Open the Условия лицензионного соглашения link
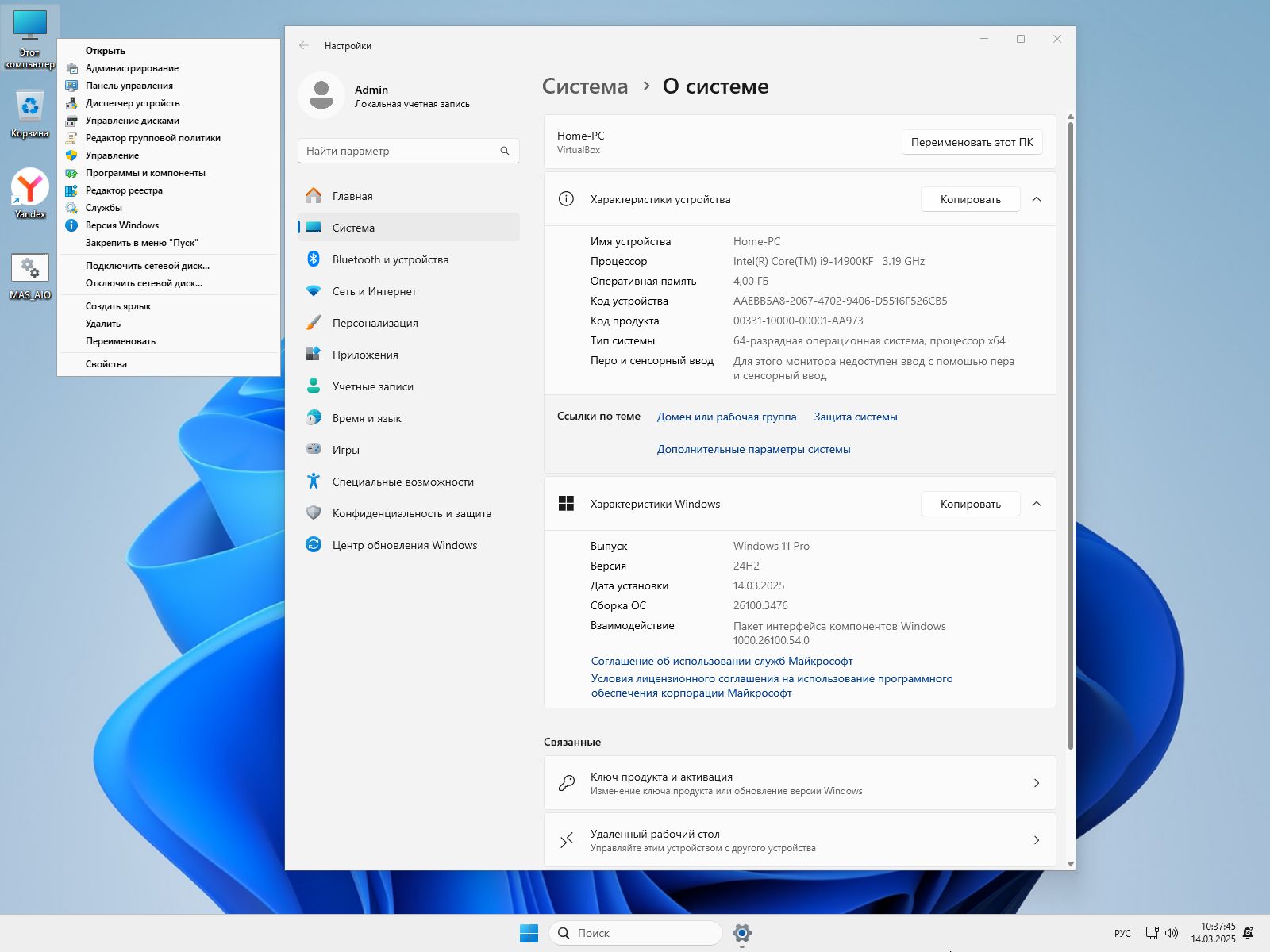1270x952 pixels. click(x=772, y=685)
